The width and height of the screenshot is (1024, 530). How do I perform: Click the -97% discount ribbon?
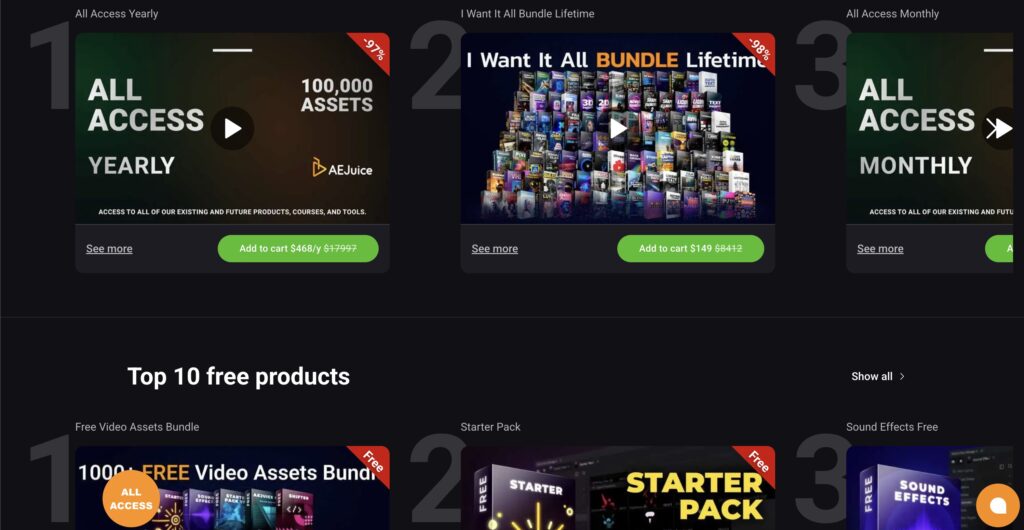tap(372, 50)
